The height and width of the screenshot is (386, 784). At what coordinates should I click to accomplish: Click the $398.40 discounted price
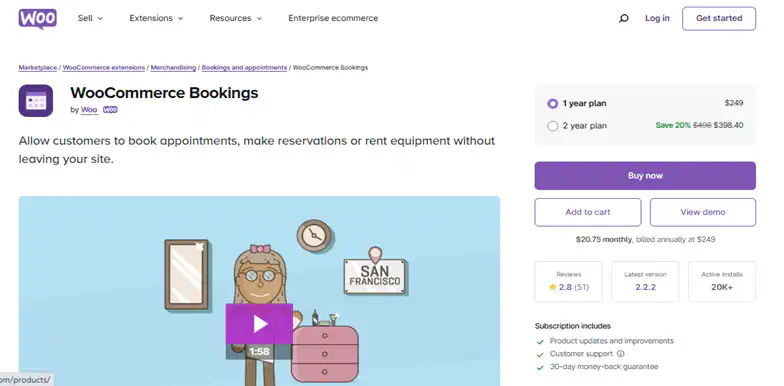pyautogui.click(x=728, y=125)
